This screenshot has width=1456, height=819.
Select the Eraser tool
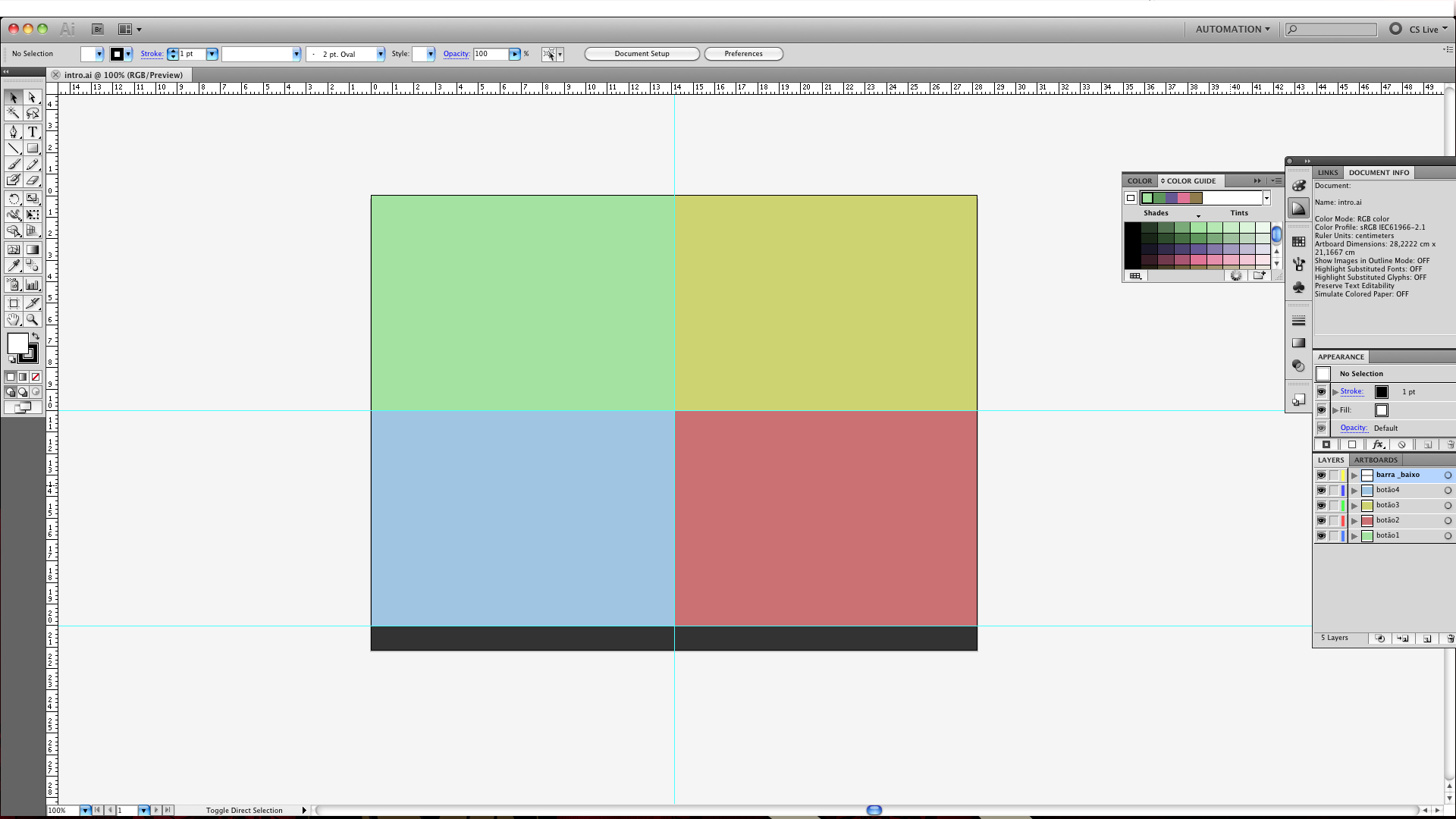tap(33, 180)
